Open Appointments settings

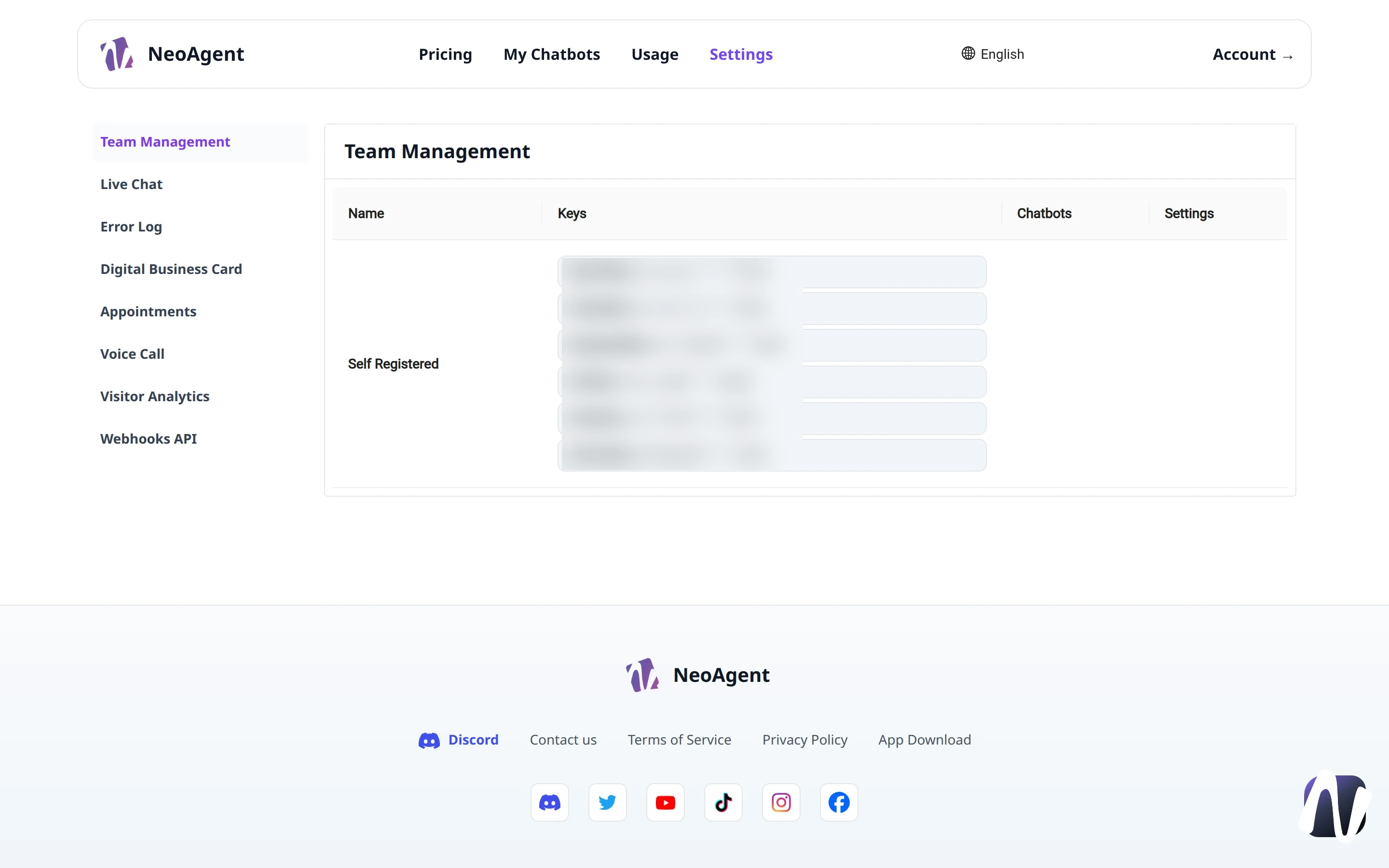pyautogui.click(x=148, y=312)
